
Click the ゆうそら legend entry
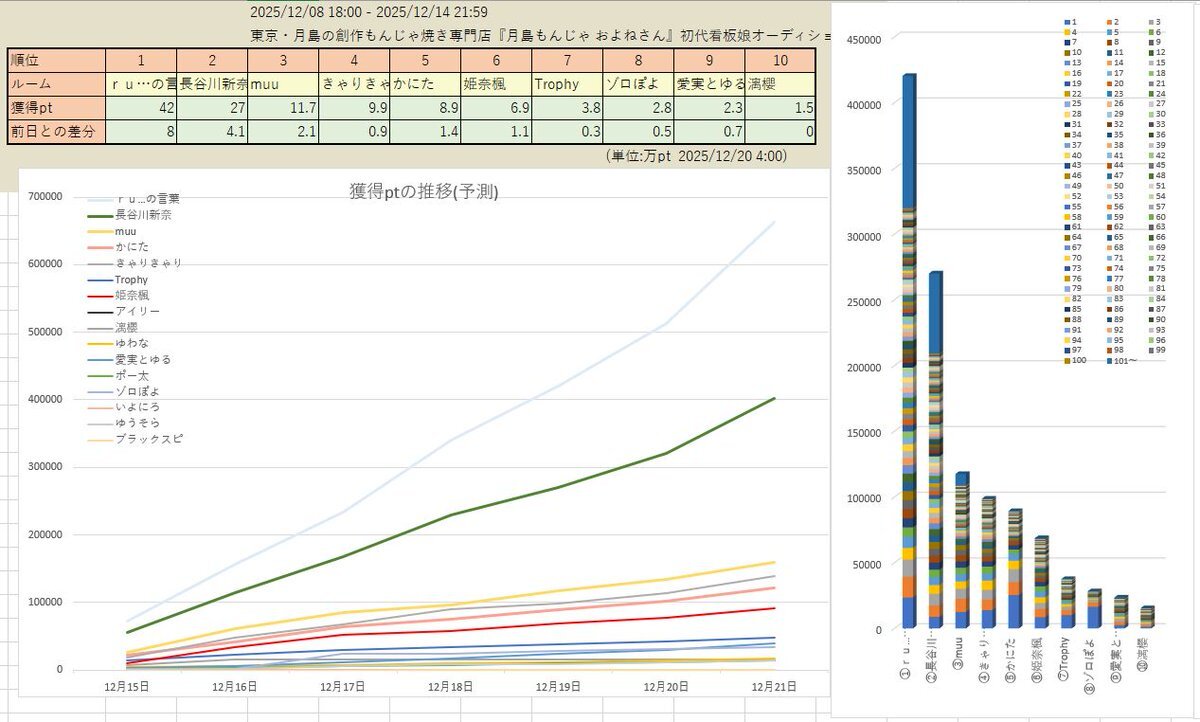pos(123,423)
